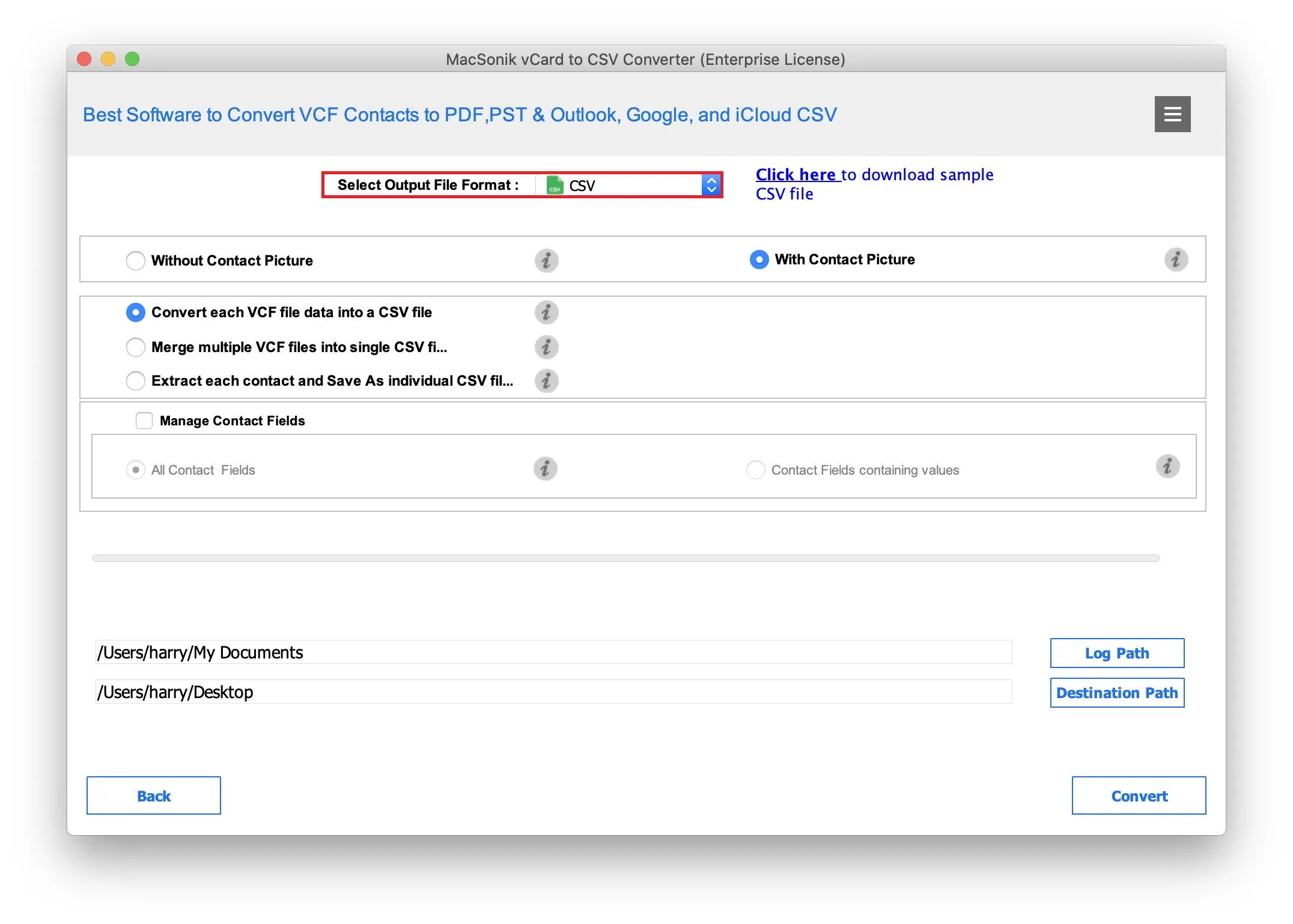Choose Merge multiple VCF files into single CSV
The height and width of the screenshot is (924, 1293).
136,347
